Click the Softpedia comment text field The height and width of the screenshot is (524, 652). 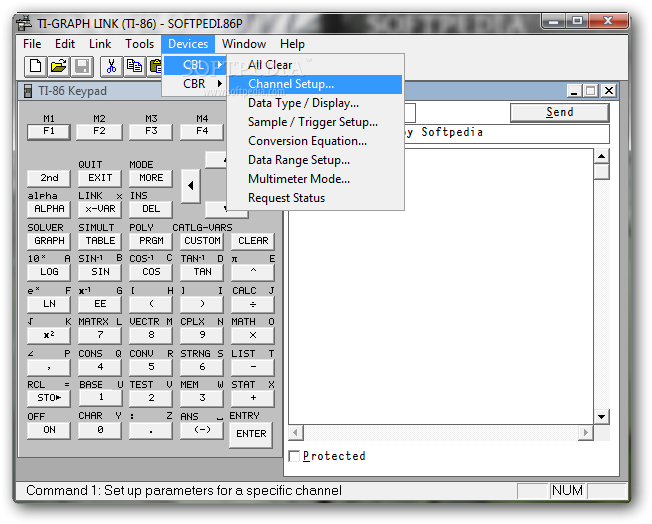tap(507, 133)
